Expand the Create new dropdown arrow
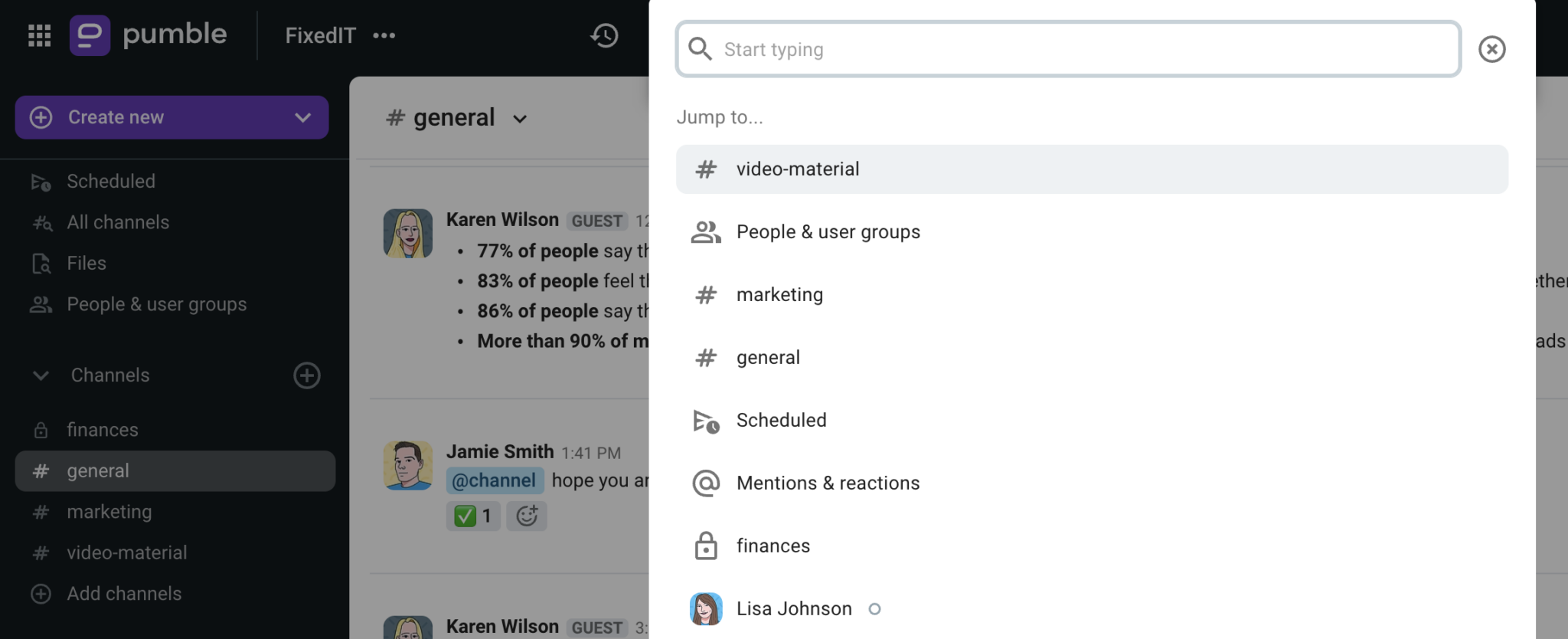1568x639 pixels. (302, 117)
